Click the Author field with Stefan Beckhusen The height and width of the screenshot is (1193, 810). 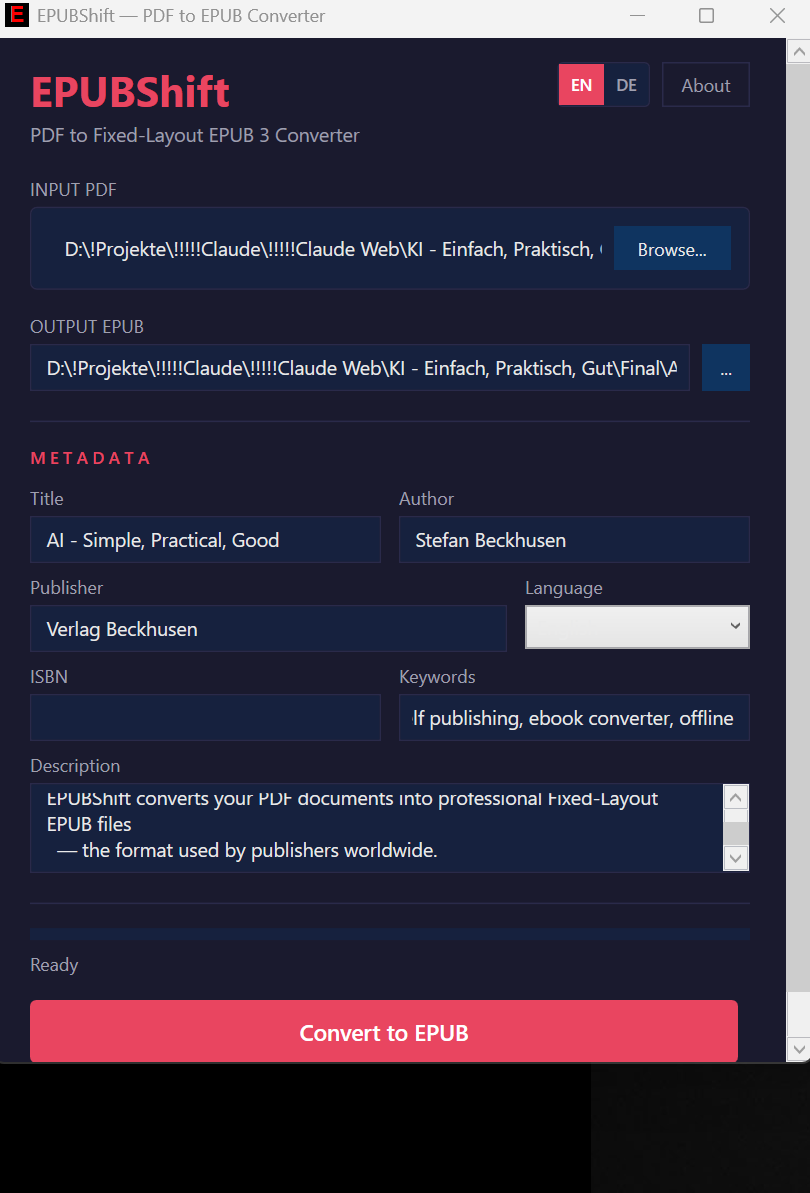574,539
